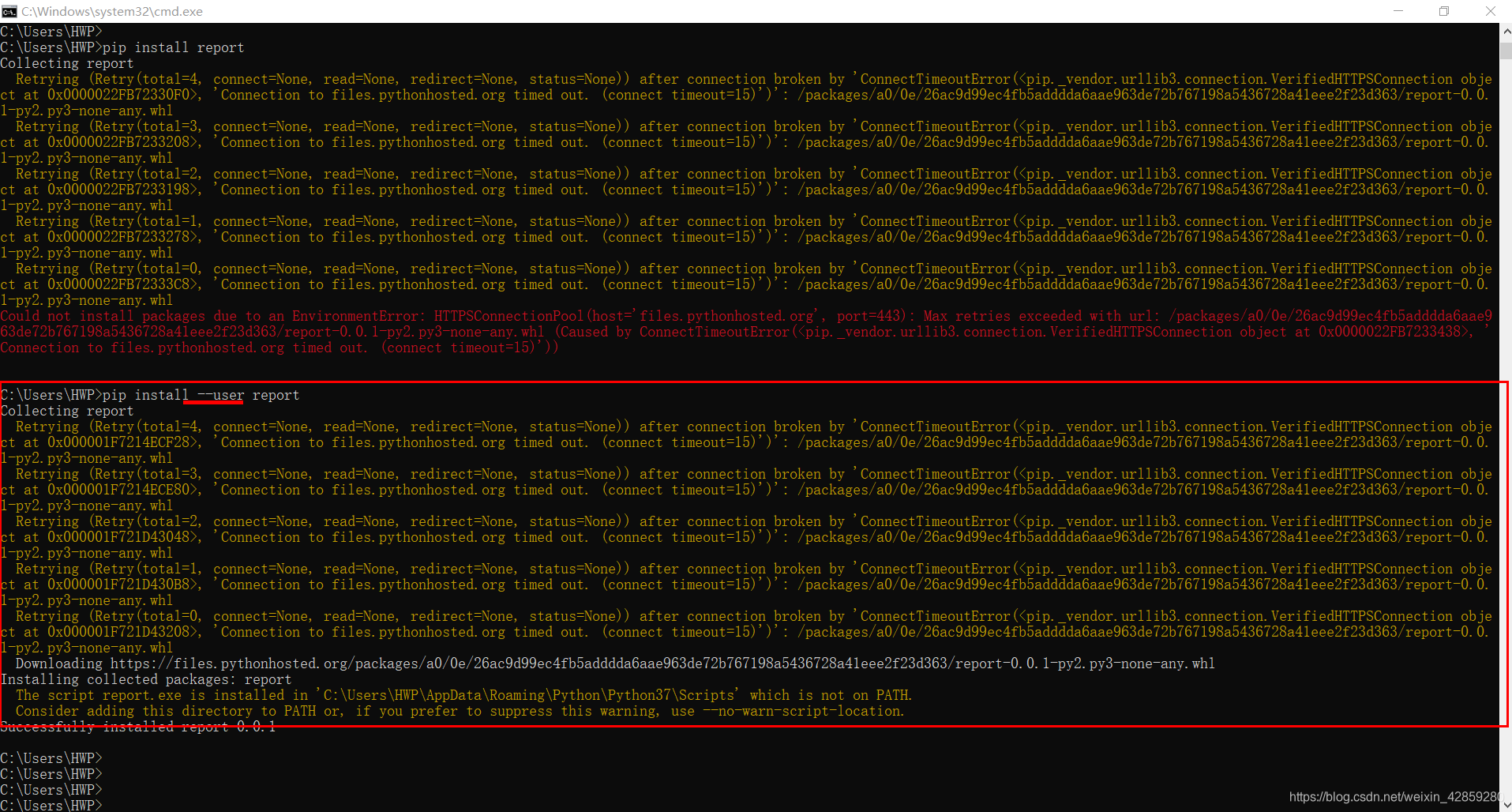Screen dimensions: 1512x812
Task: Click the address 0x0000022FB72330F0 in output
Action: [x=122, y=95]
